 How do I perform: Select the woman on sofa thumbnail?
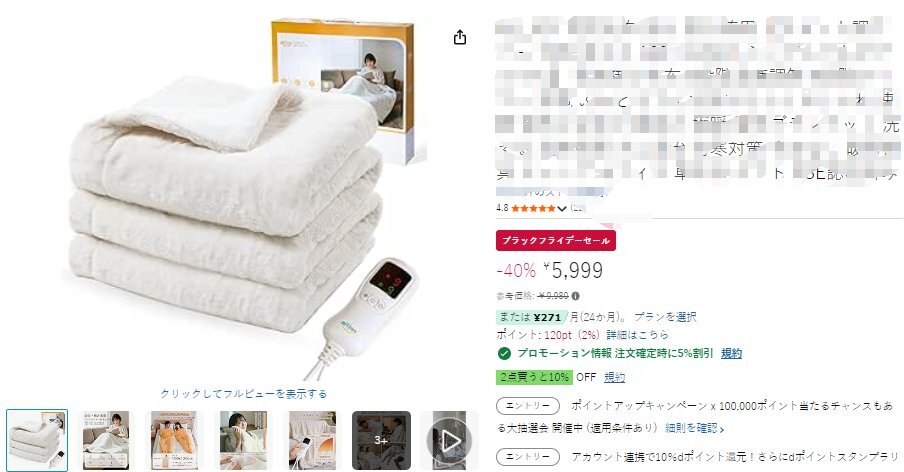[x=106, y=441]
